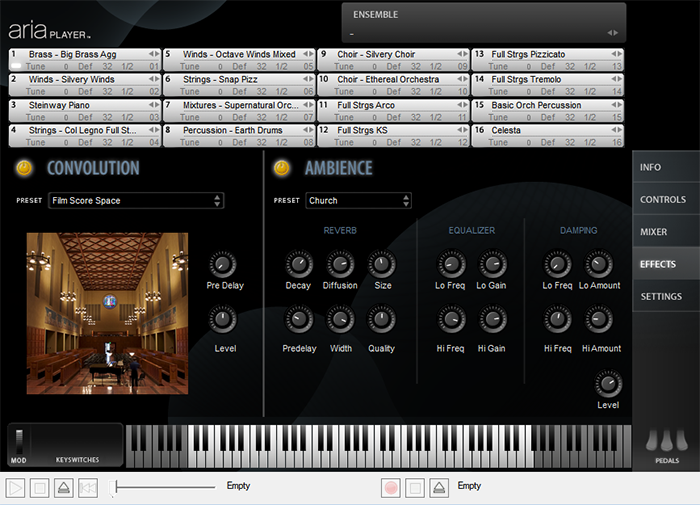Open the Church ambience preset dropdown
700x505 pixels.
pos(358,201)
